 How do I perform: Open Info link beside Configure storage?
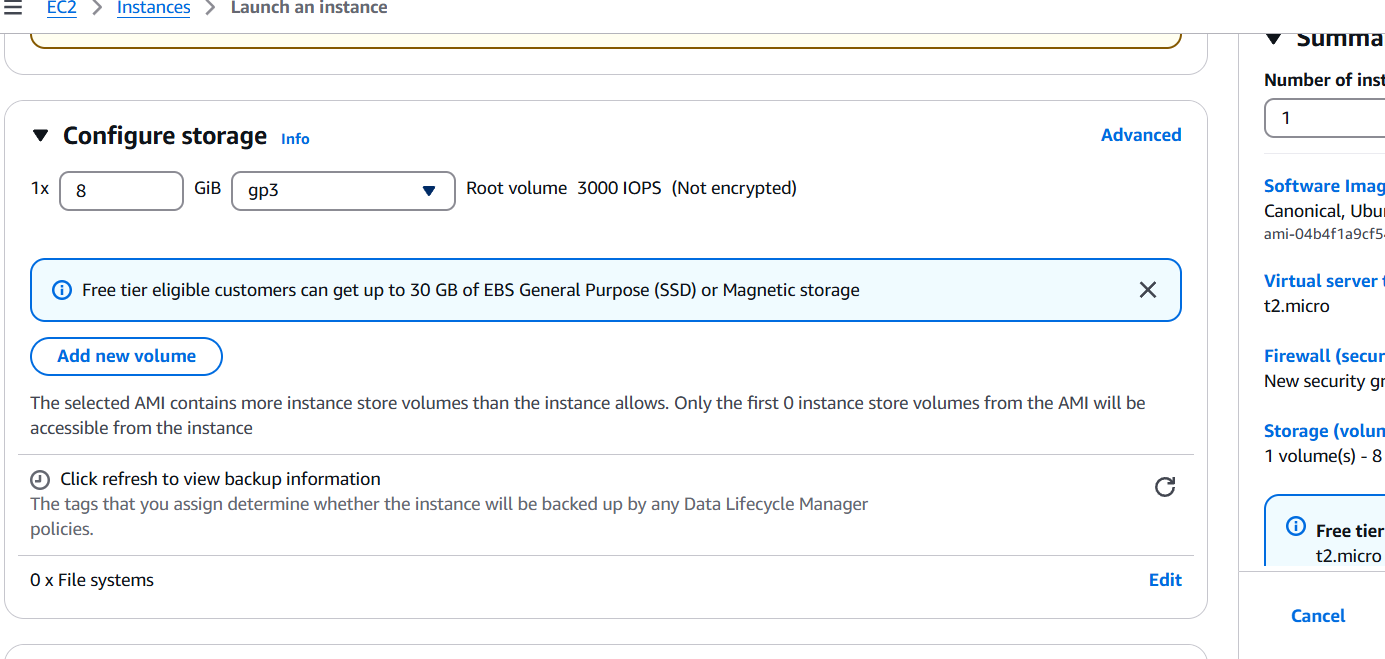(295, 139)
